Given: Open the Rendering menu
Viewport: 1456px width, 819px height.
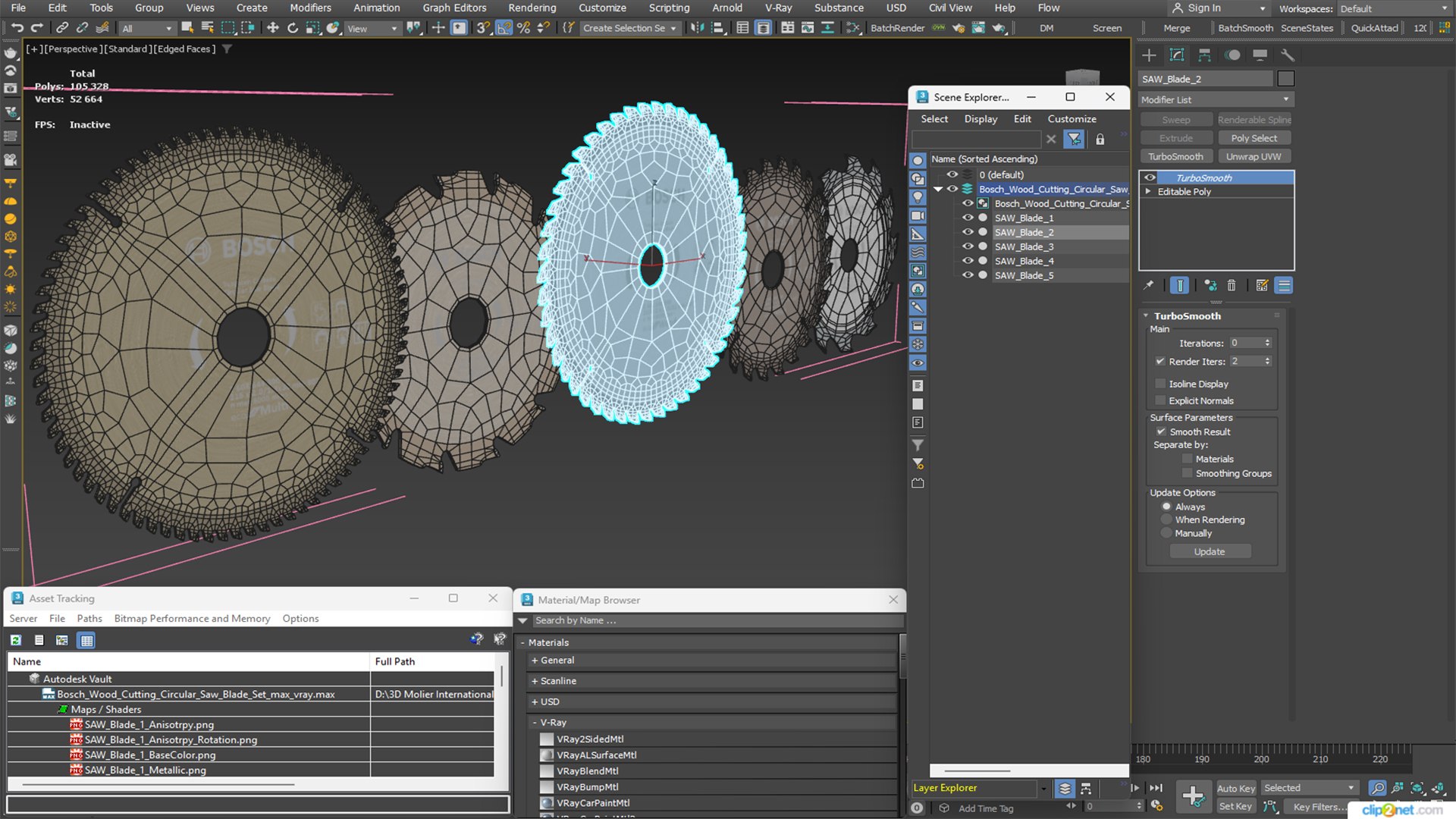Looking at the screenshot, I should tap(532, 8).
